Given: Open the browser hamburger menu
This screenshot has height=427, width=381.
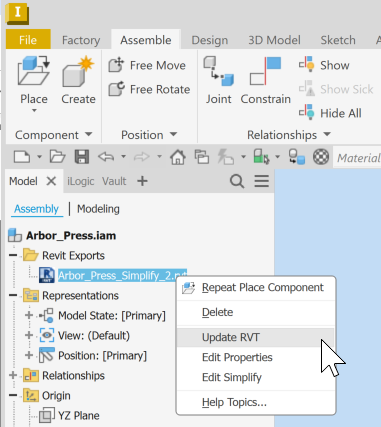Looking at the screenshot, I should (x=262, y=181).
